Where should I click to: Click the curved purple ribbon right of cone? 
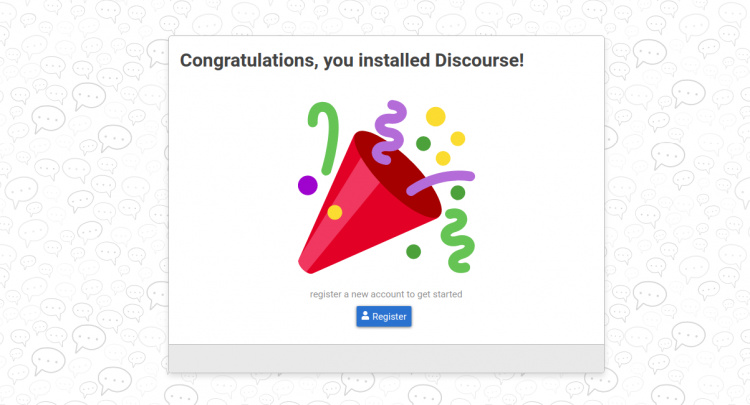[440, 182]
